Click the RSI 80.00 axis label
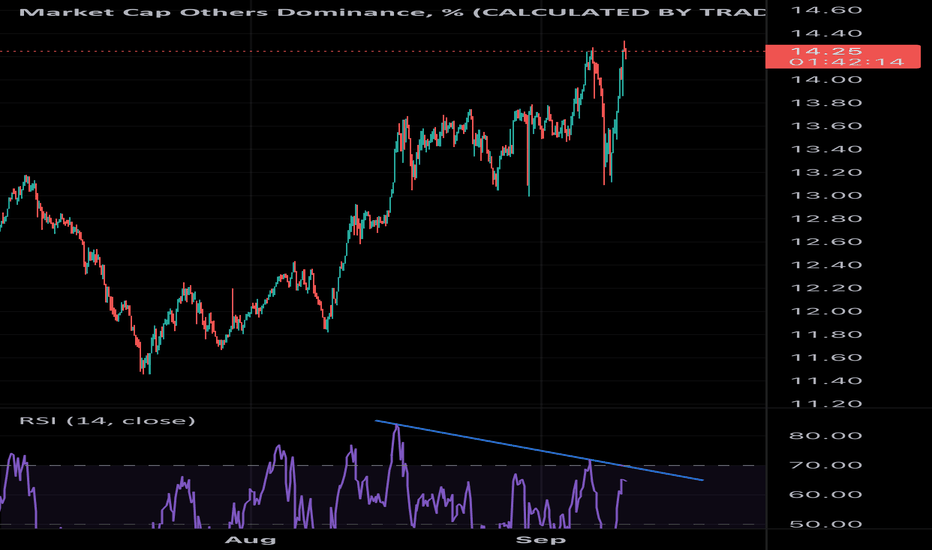The image size is (932, 550). click(x=826, y=436)
